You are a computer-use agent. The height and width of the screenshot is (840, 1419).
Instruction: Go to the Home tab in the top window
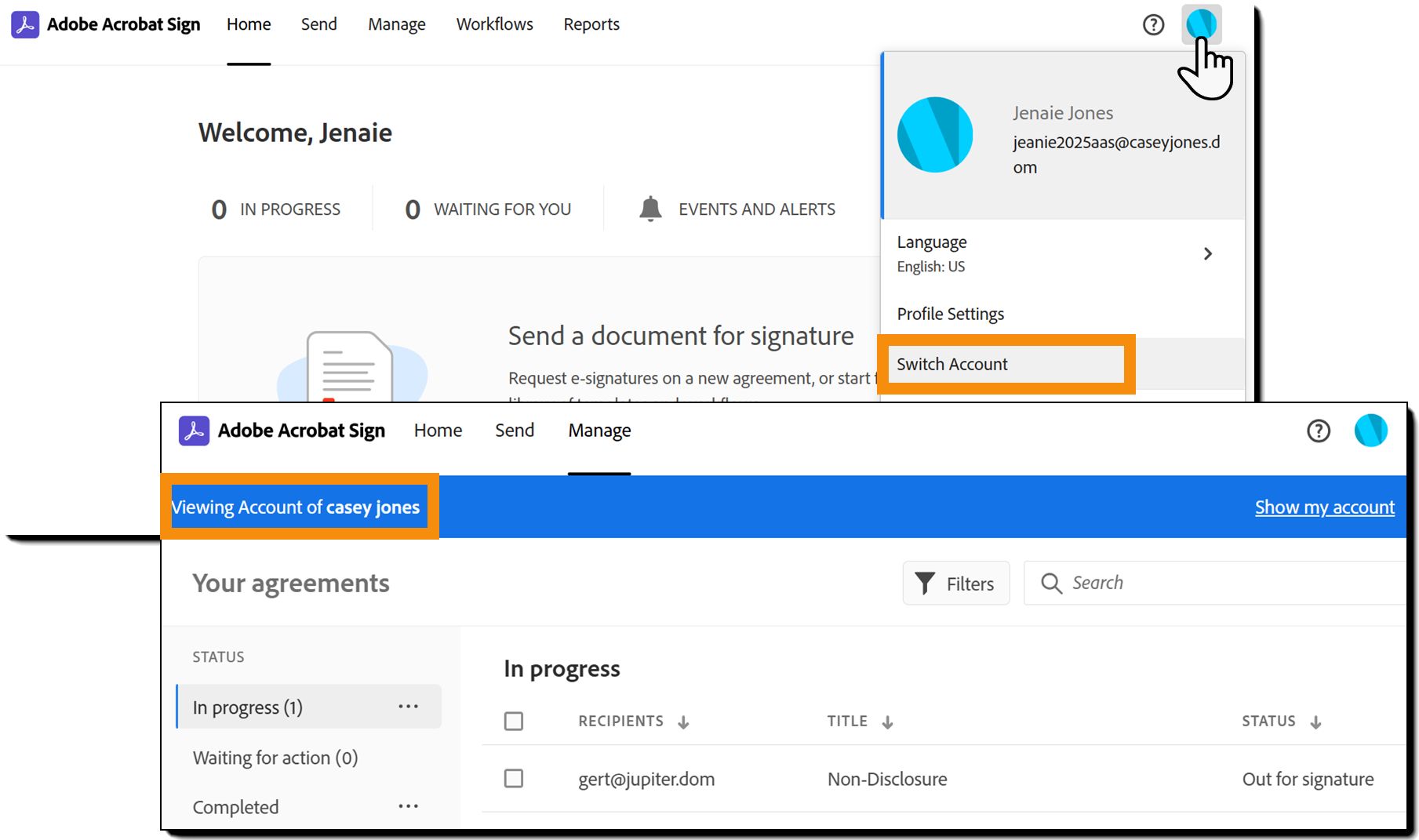(249, 24)
